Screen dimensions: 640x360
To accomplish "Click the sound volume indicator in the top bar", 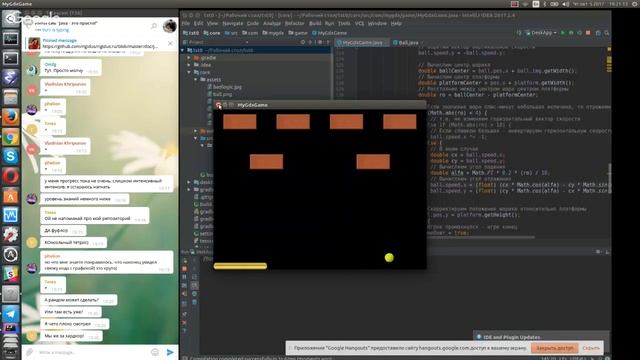I will coord(565,4).
